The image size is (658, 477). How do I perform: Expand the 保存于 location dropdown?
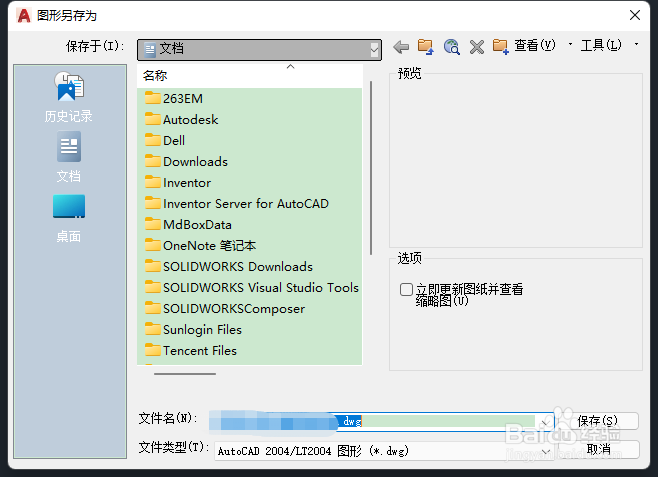[x=374, y=50]
